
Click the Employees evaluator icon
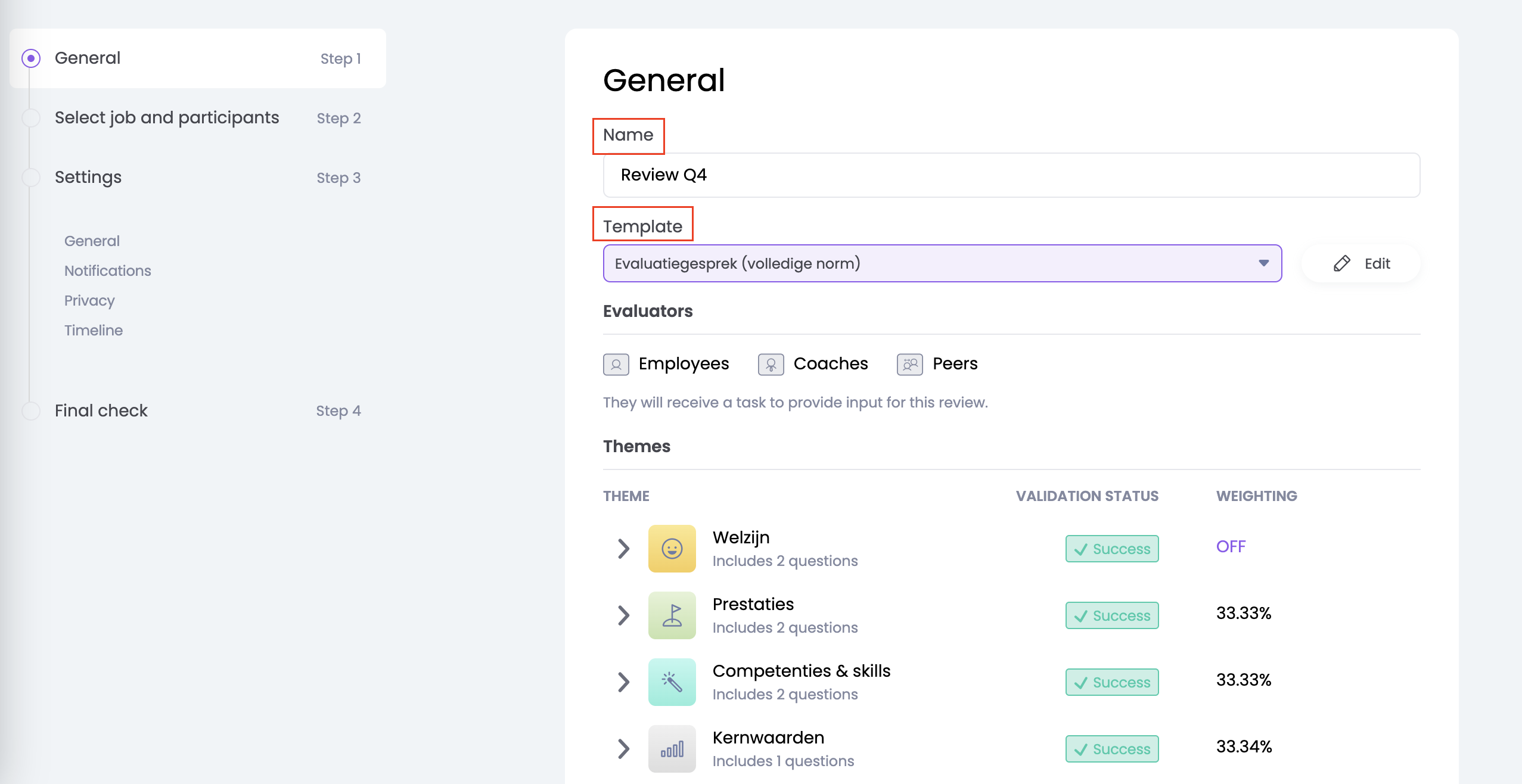(x=616, y=364)
